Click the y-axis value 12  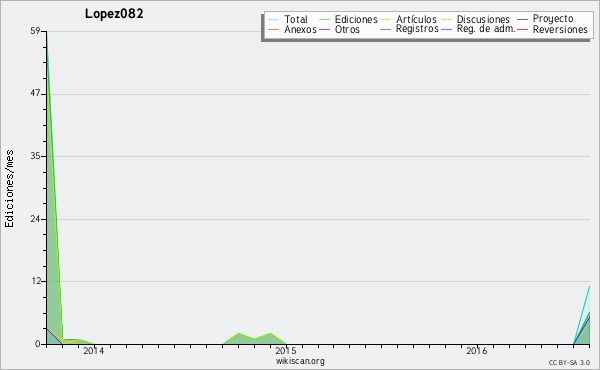coord(36,281)
